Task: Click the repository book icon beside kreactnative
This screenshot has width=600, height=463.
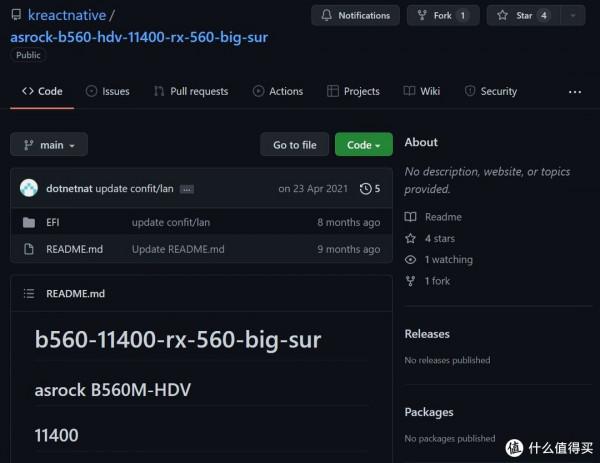Action: [17, 16]
